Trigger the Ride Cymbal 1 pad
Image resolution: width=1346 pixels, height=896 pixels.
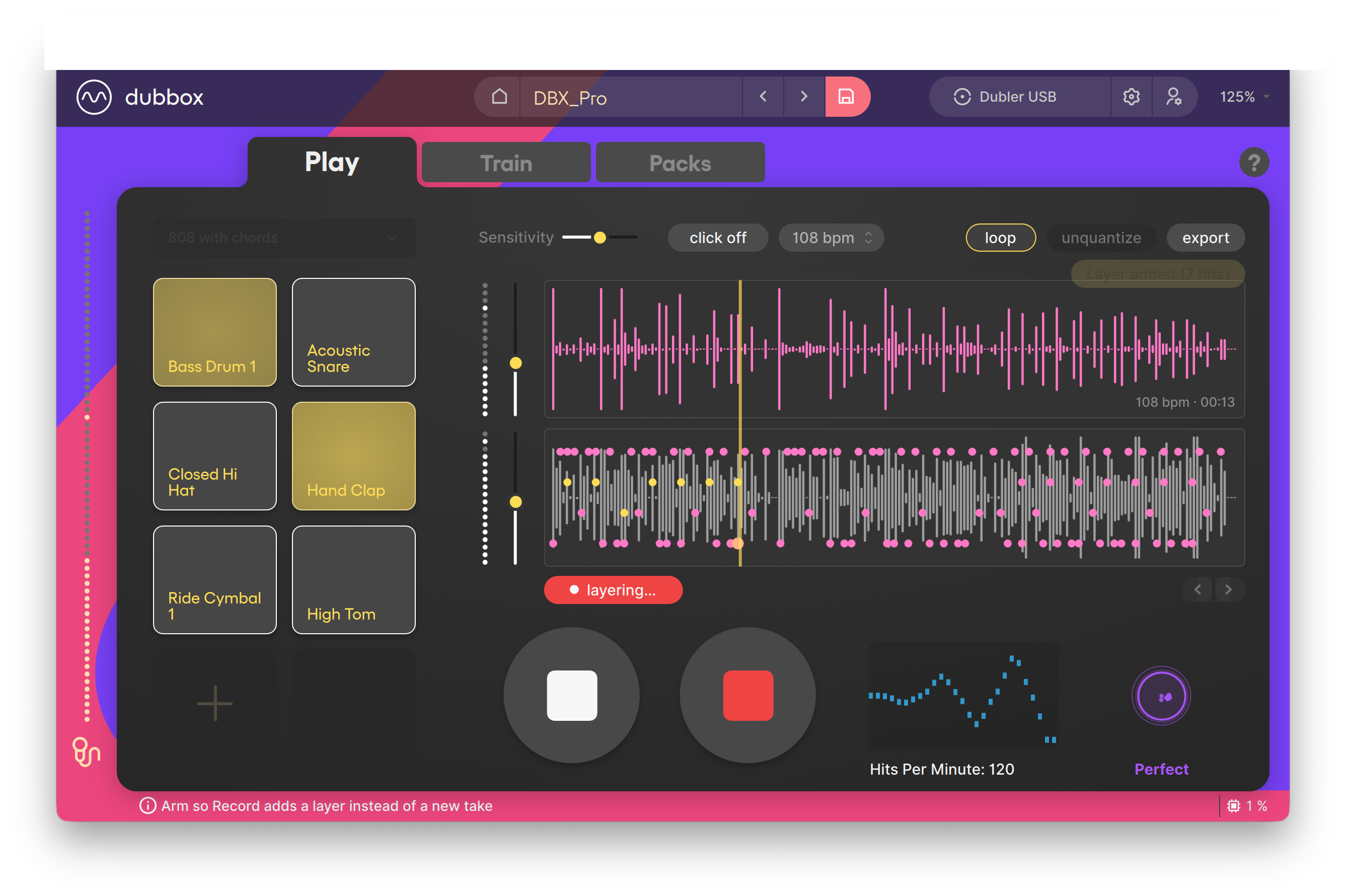point(215,580)
